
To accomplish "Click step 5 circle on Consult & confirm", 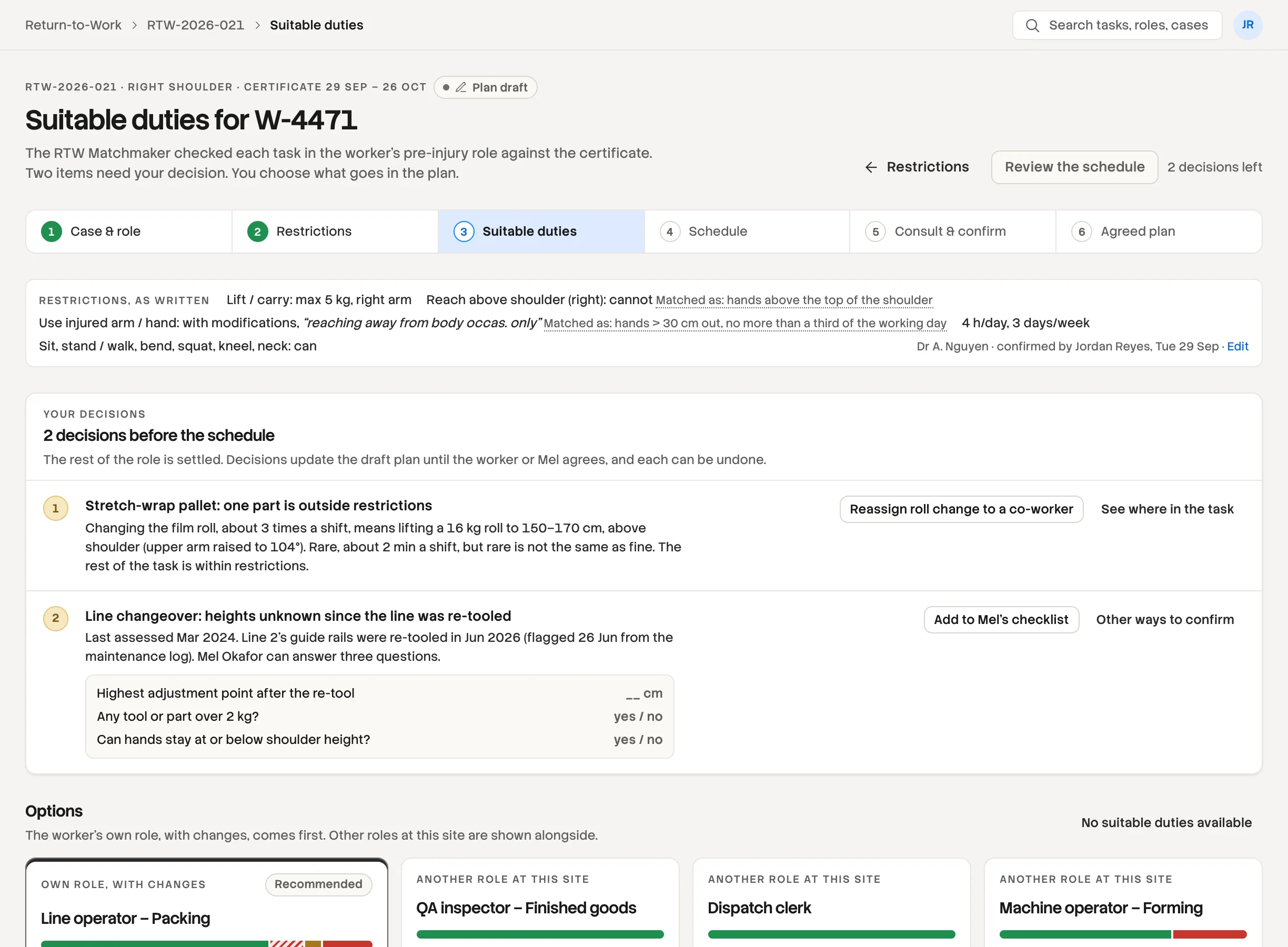I will tap(876, 231).
